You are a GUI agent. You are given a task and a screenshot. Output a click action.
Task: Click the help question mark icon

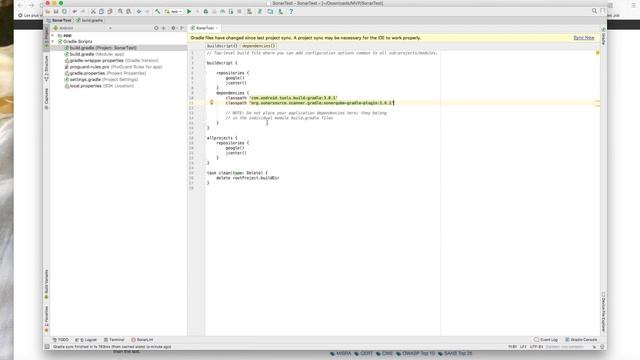click(291, 12)
